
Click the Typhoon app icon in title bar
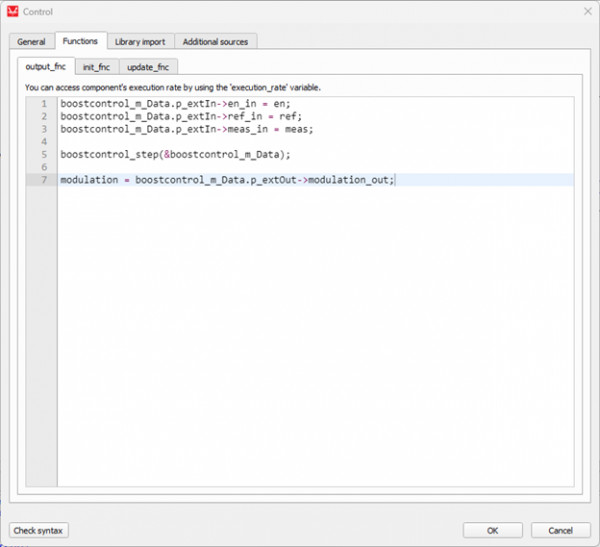tap(13, 11)
